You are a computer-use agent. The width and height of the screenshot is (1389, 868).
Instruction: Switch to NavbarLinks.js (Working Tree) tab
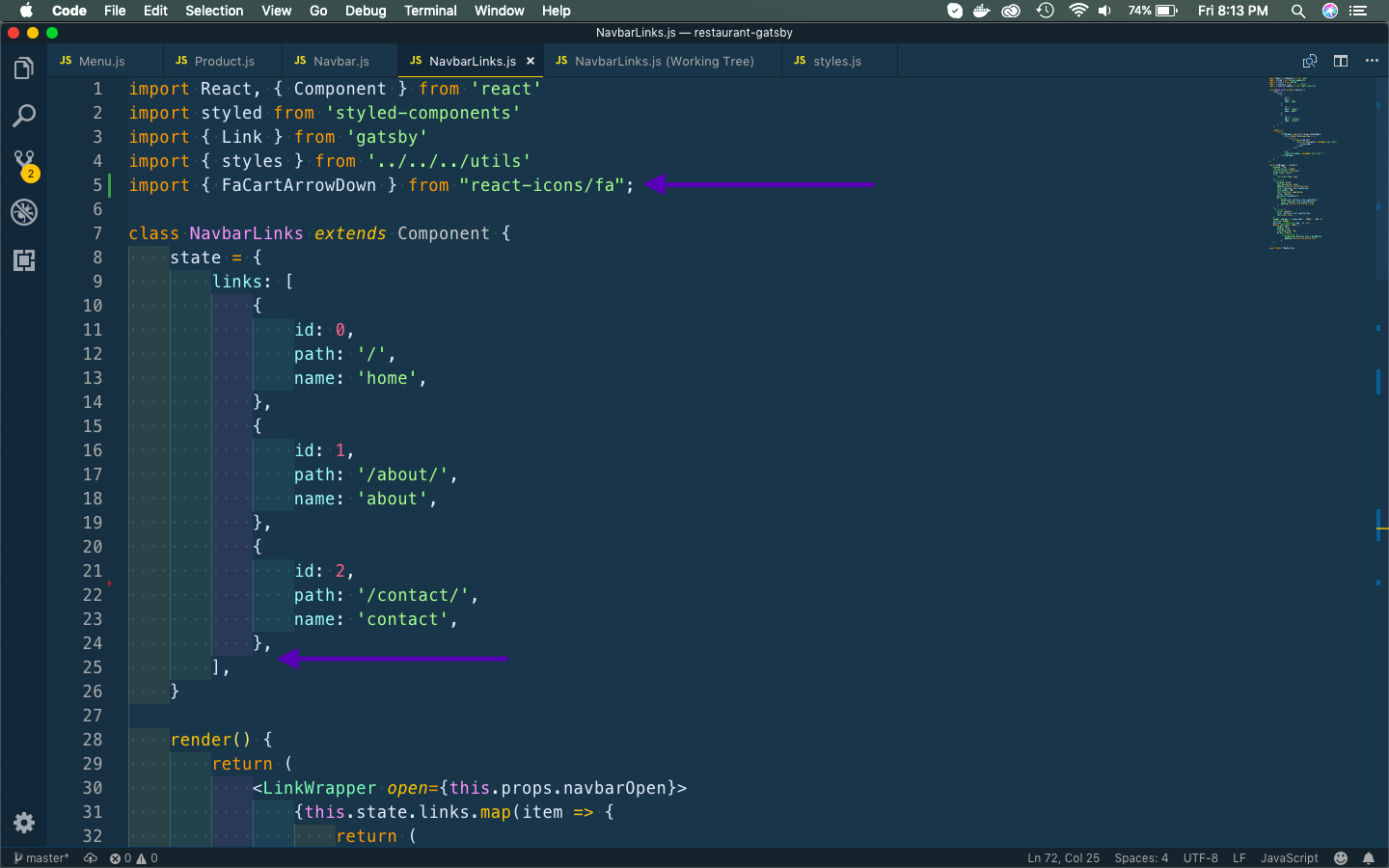(x=663, y=61)
